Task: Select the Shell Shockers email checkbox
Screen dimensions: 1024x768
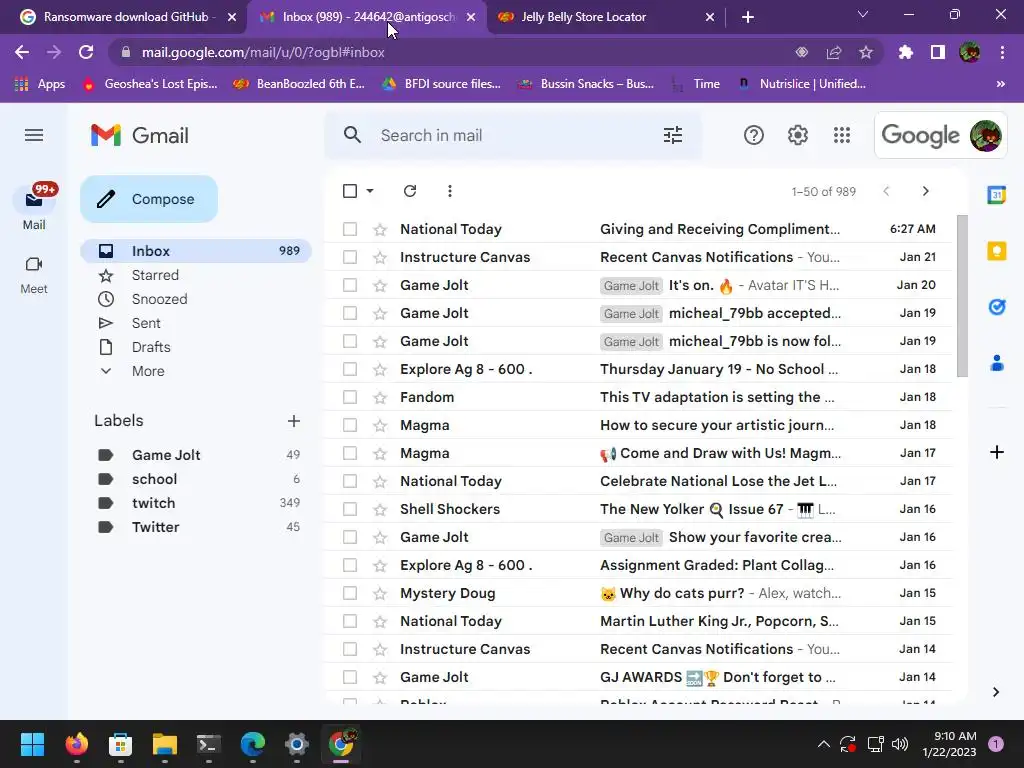Action: [350, 509]
